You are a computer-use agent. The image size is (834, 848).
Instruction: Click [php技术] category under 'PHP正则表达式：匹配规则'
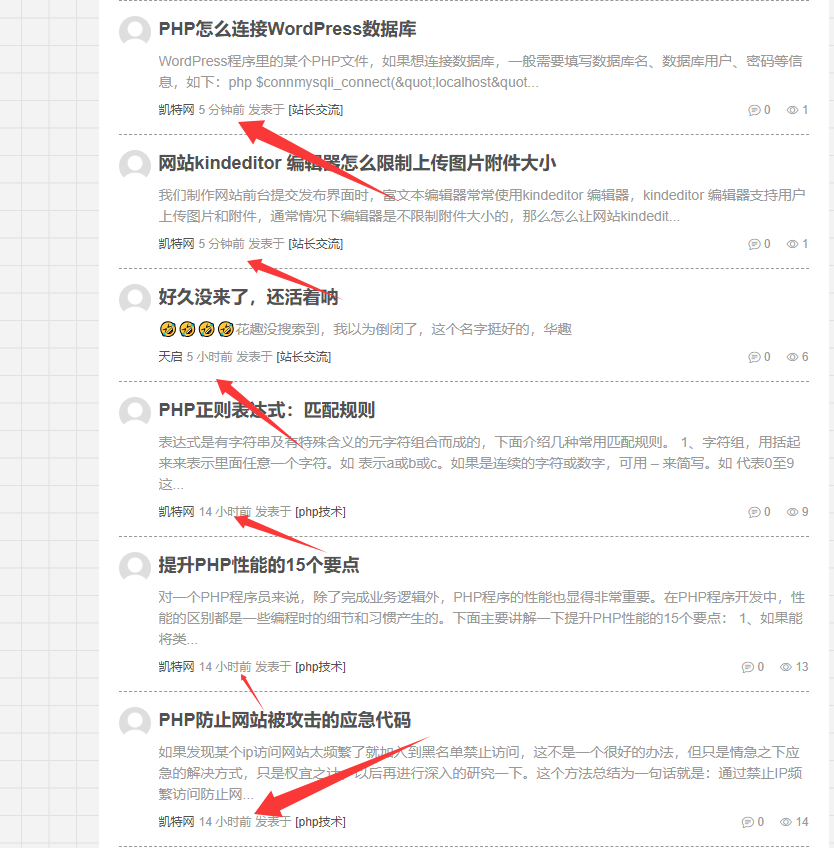(x=320, y=512)
